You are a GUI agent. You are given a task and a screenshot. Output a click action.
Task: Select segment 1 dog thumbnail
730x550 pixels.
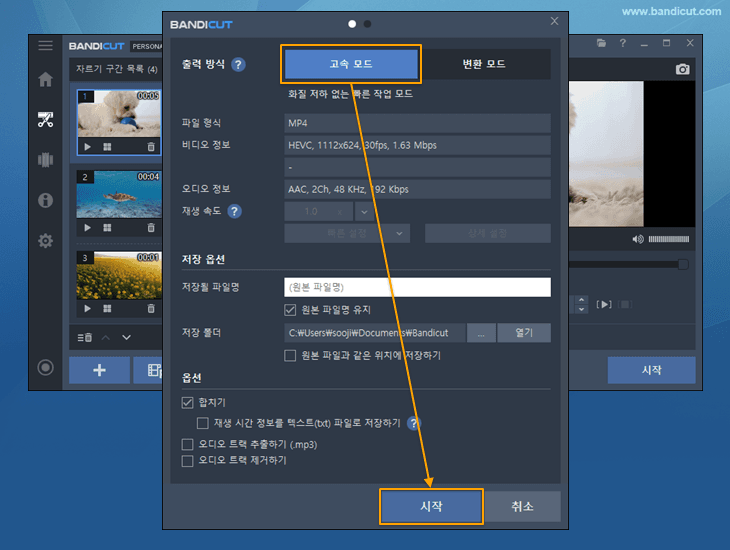point(119,114)
